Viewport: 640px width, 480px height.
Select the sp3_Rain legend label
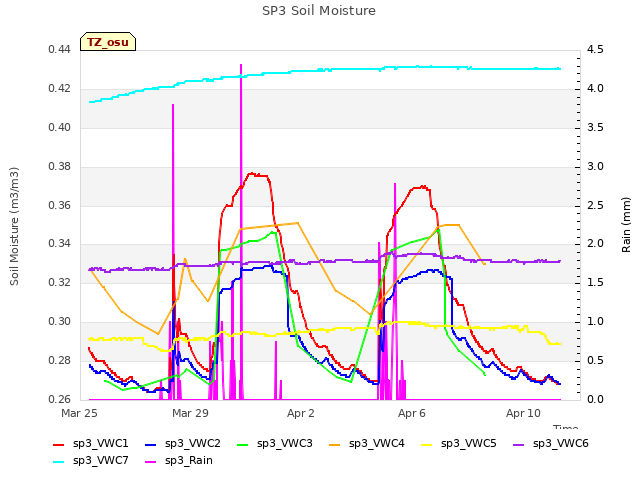click(x=189, y=461)
